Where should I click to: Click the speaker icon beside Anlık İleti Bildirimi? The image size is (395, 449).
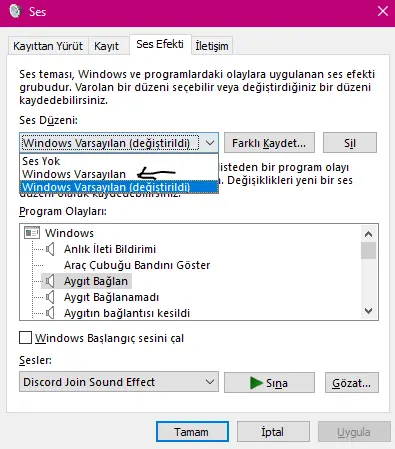point(50,249)
